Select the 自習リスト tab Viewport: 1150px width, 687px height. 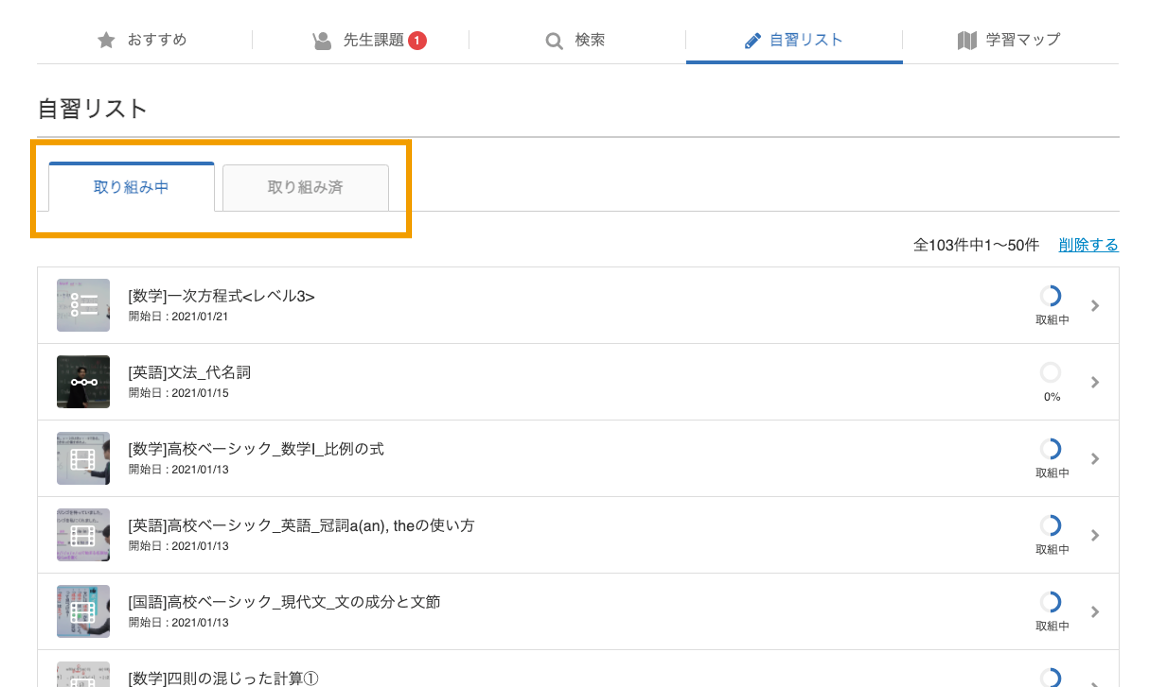click(794, 40)
